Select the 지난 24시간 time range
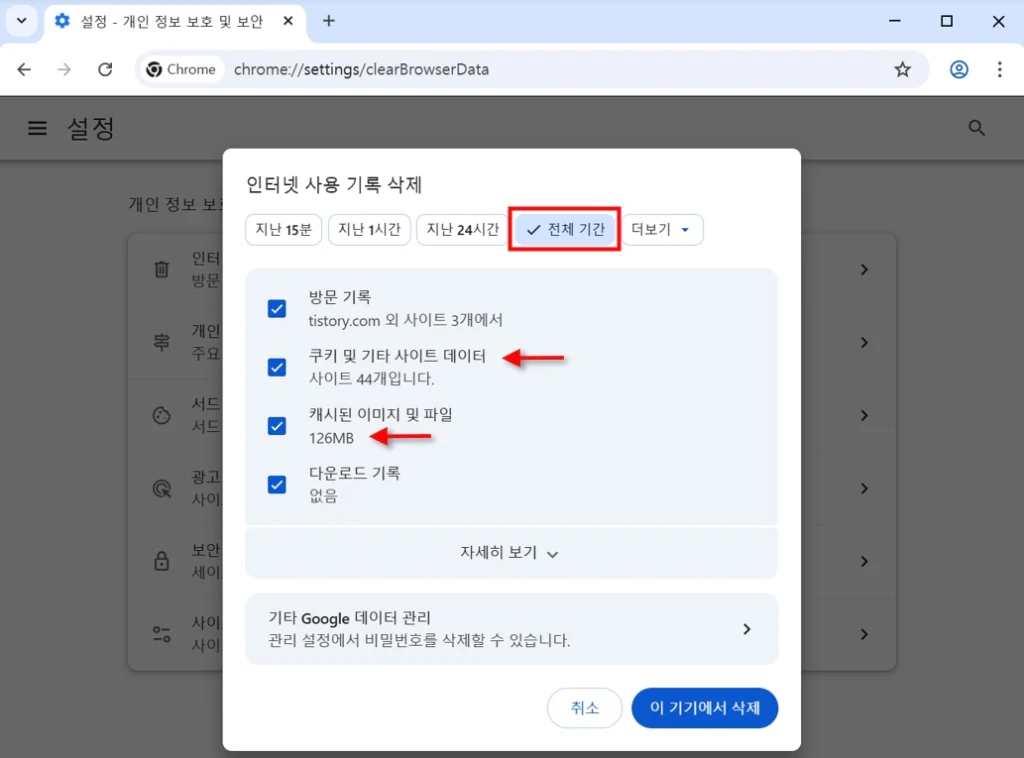Screen dimensions: 1024x758 click(461, 229)
